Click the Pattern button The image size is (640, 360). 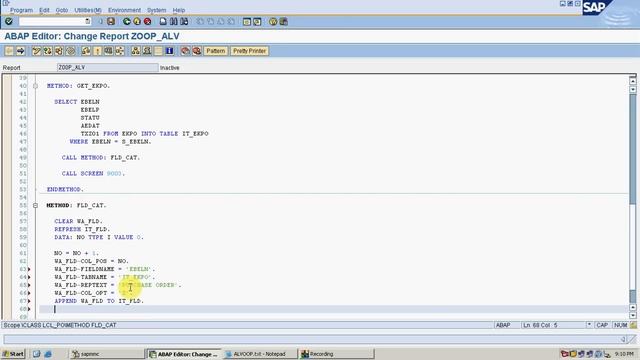216,51
